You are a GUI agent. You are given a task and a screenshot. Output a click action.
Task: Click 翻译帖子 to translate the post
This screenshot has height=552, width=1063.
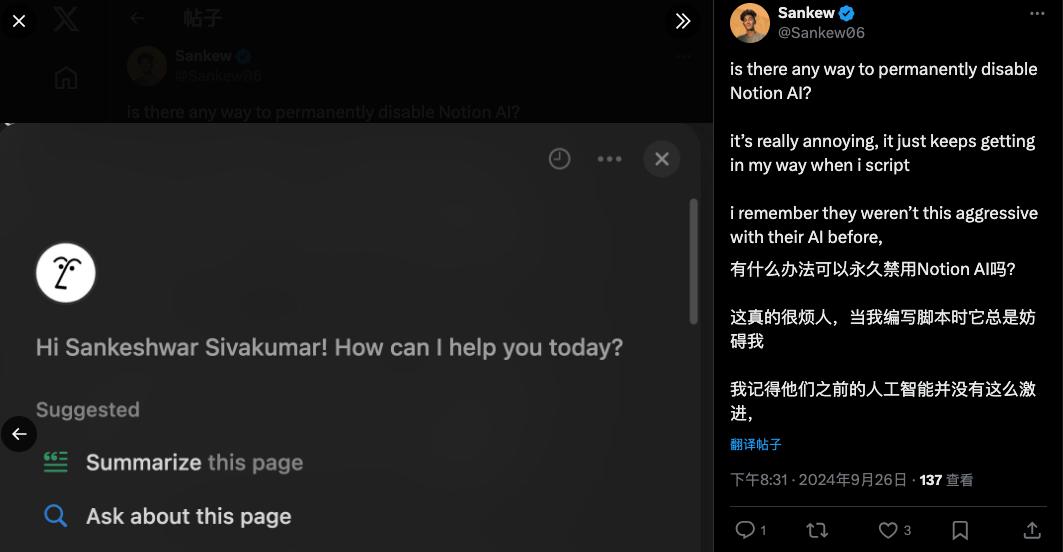756,445
